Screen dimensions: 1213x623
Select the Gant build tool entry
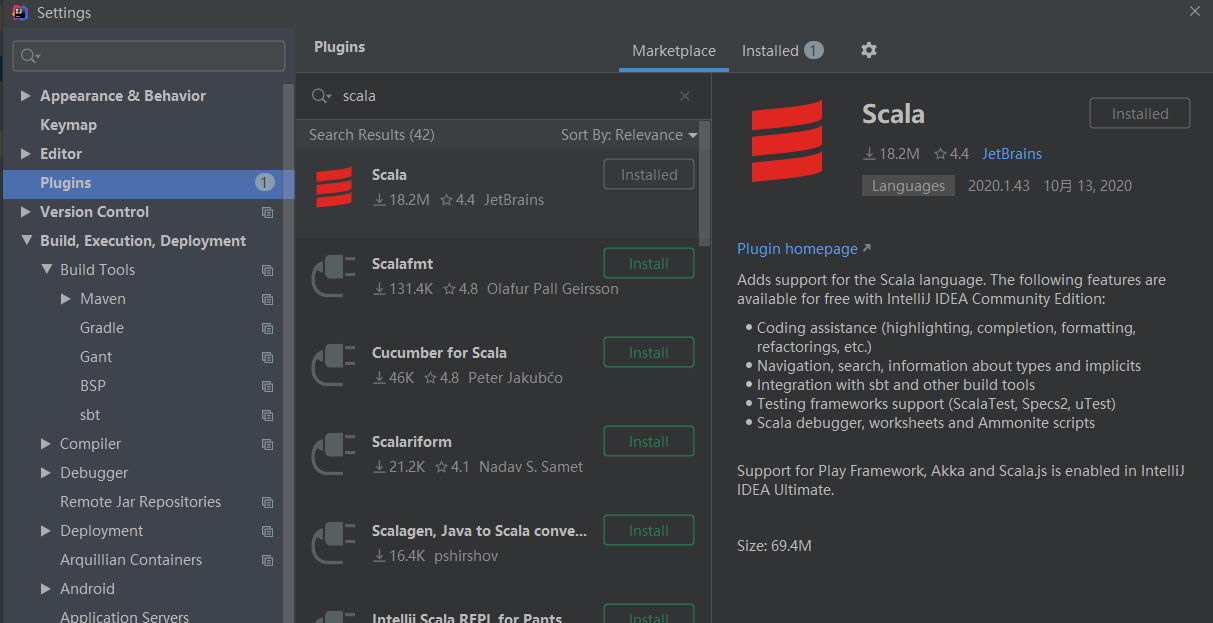coord(96,357)
